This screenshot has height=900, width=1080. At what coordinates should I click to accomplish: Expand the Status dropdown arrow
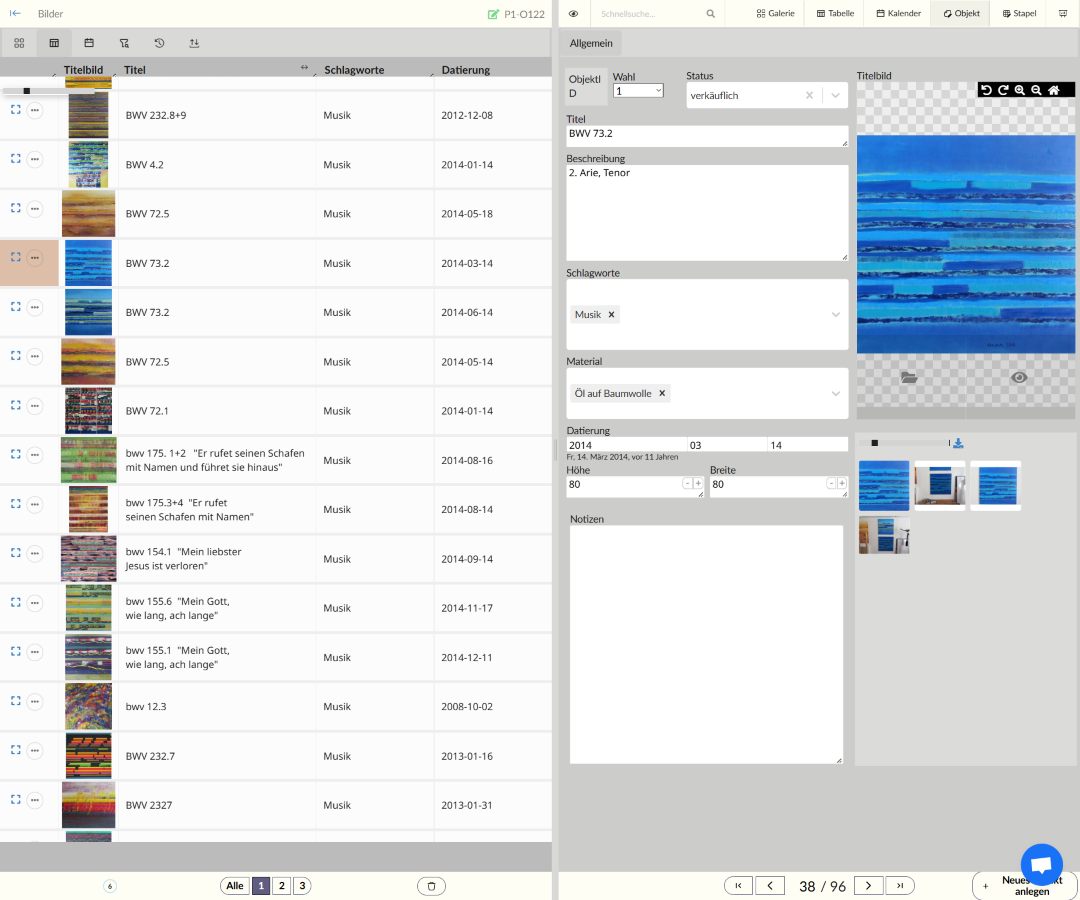(x=835, y=96)
